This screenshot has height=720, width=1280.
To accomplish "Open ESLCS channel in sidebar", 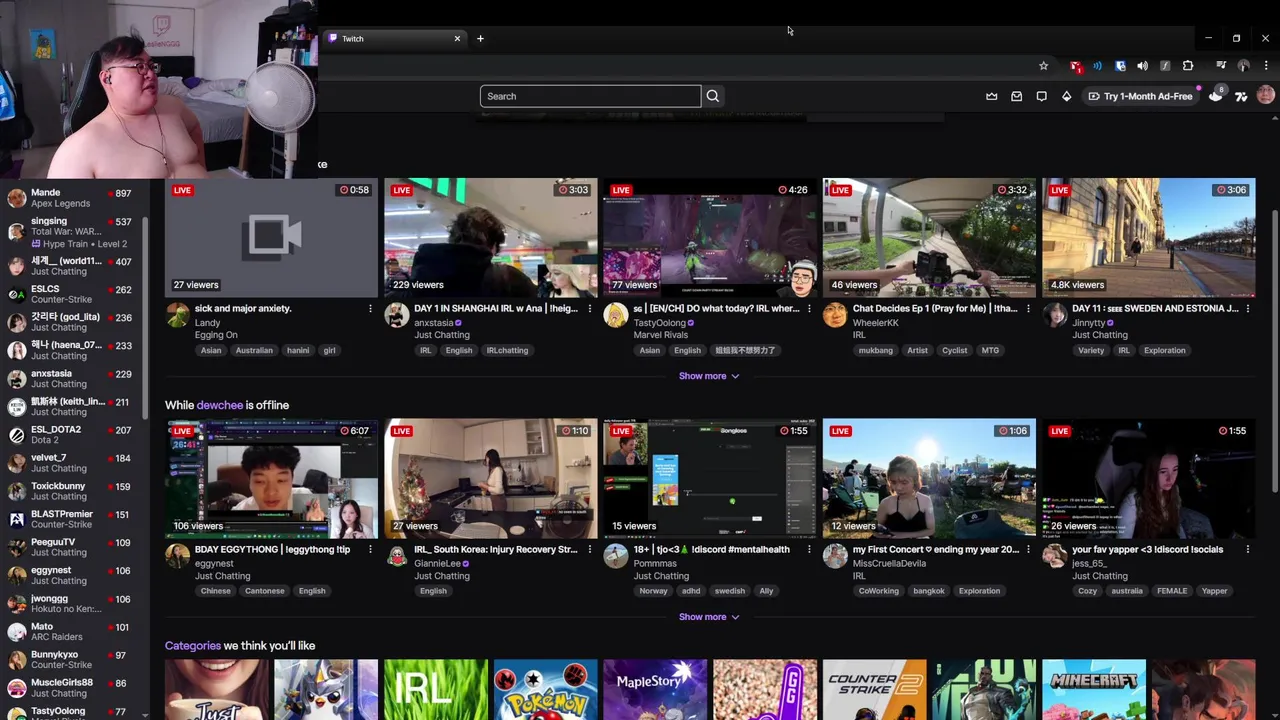I will pyautogui.click(x=72, y=294).
